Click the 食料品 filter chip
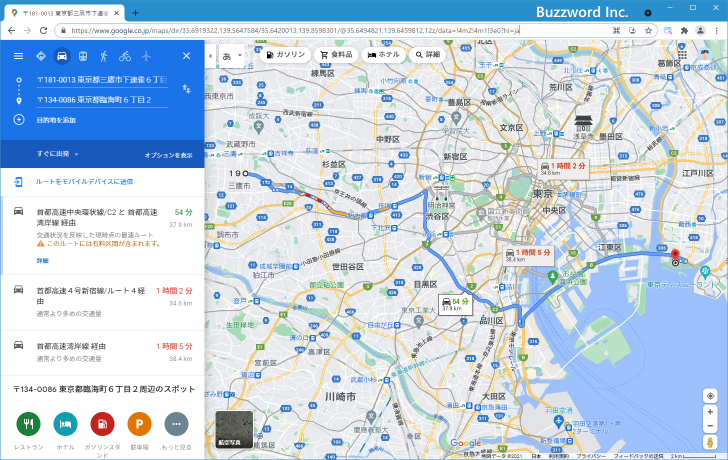This screenshot has width=728, height=460. pyautogui.click(x=336, y=55)
